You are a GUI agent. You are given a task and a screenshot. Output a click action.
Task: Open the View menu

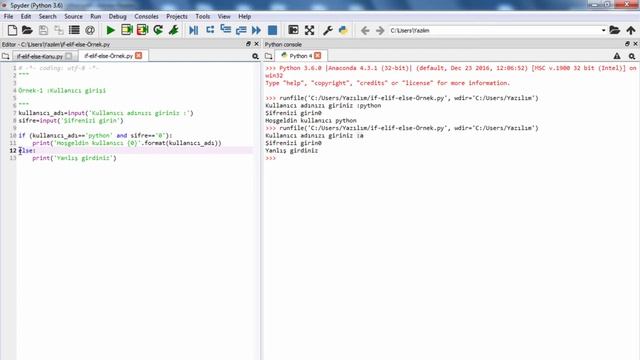click(224, 16)
